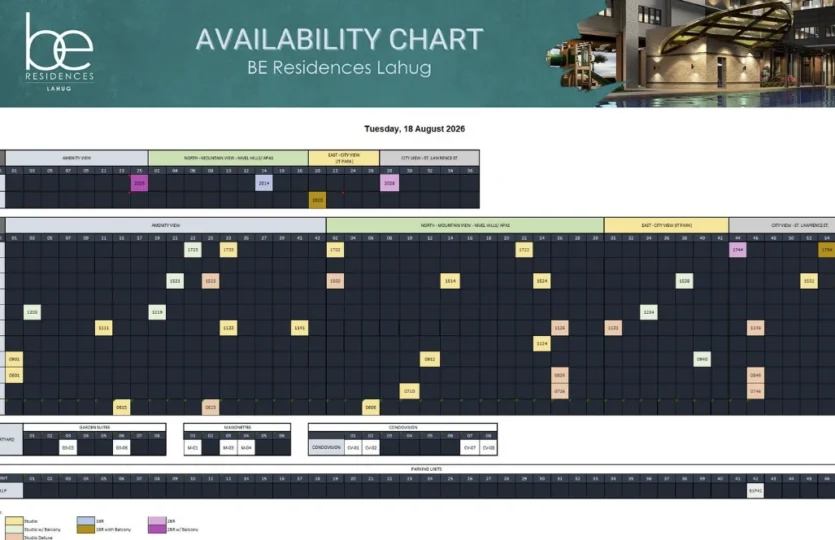The width and height of the screenshot is (835, 540).
Task: Select maisonette unit M-03
Action: click(228, 448)
